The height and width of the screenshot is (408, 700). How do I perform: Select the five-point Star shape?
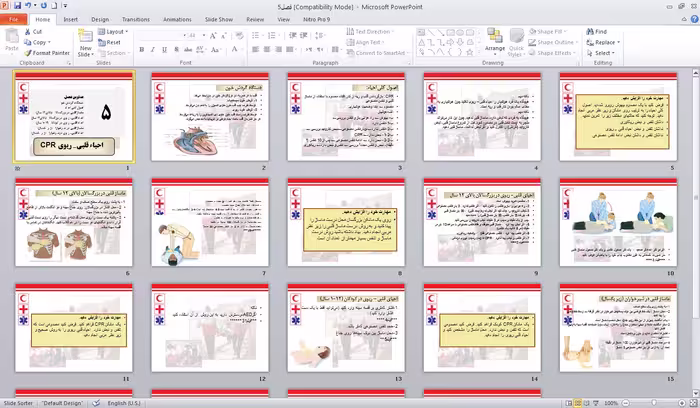(x=469, y=53)
